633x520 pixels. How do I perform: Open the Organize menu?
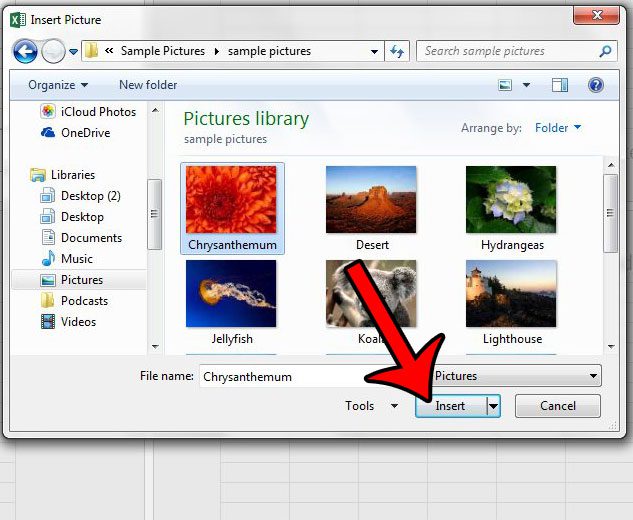click(58, 85)
